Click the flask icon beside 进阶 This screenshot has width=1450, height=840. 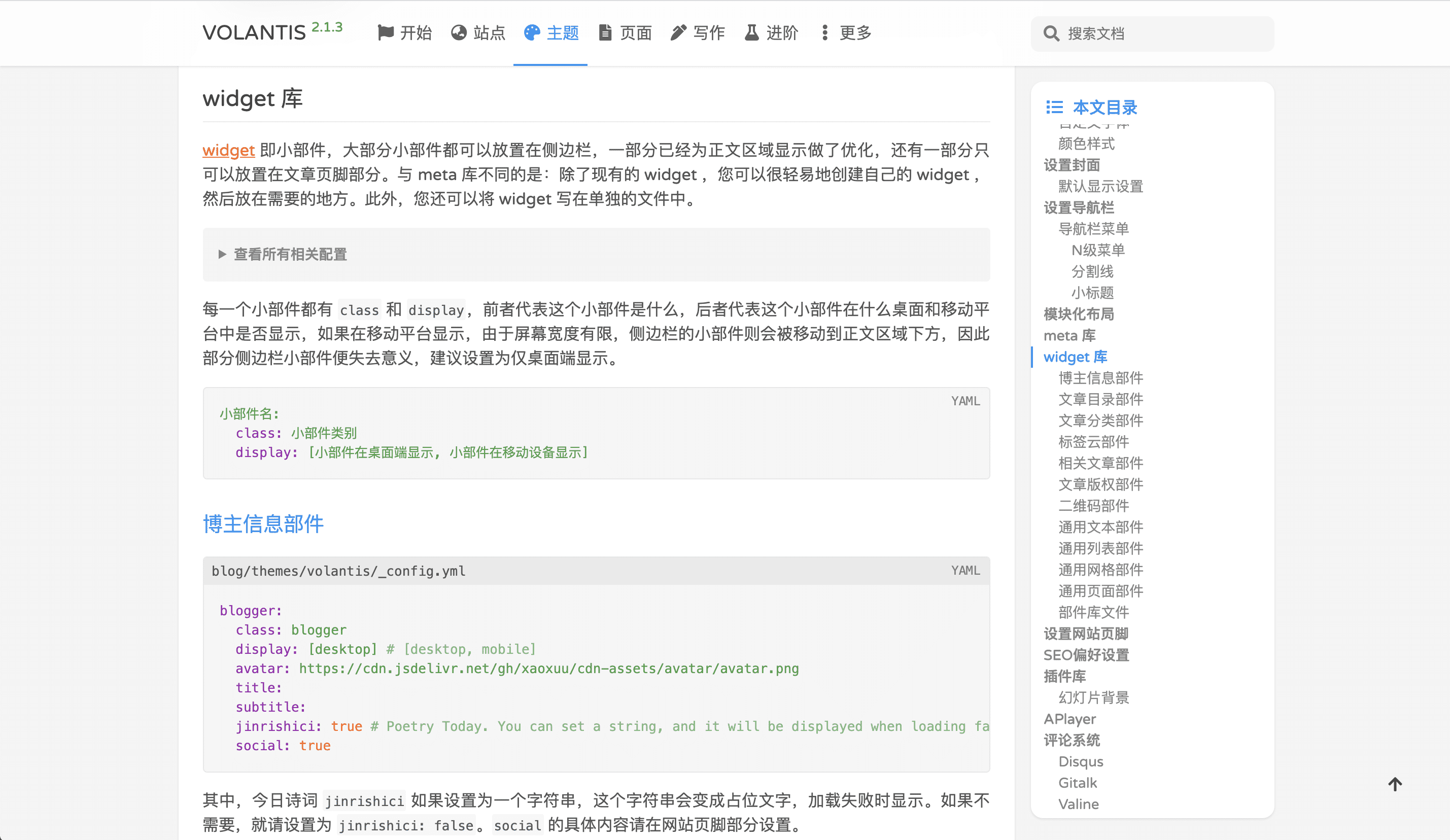(x=751, y=33)
